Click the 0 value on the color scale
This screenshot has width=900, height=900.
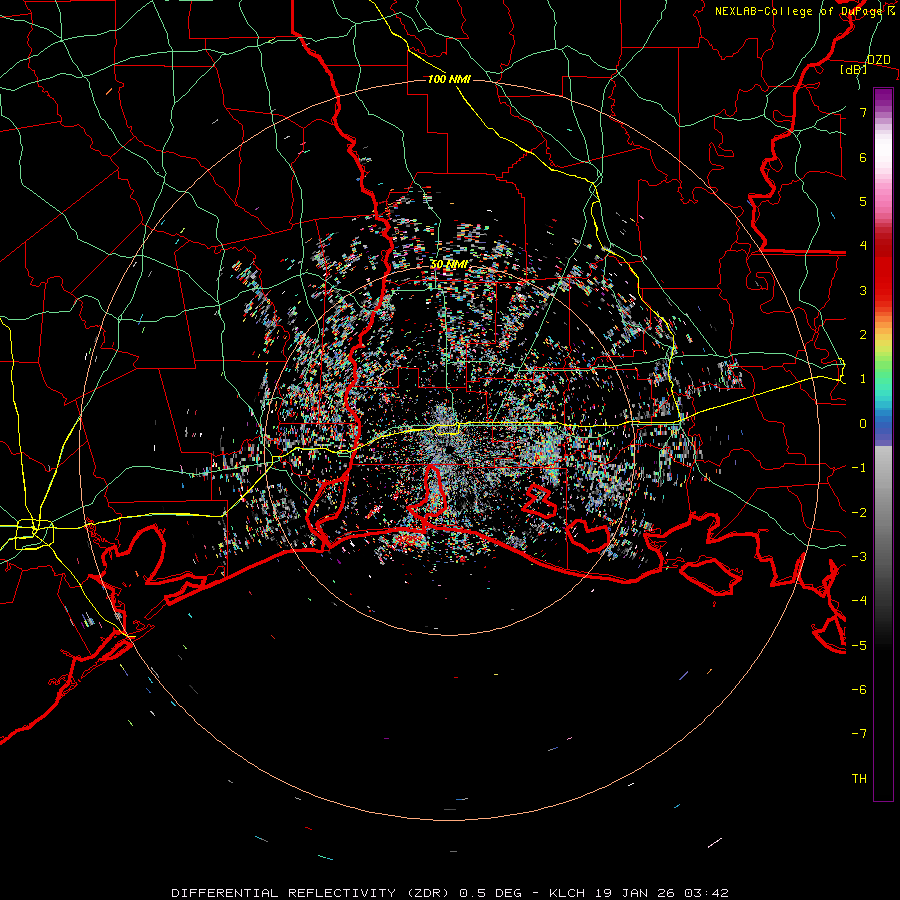(863, 424)
